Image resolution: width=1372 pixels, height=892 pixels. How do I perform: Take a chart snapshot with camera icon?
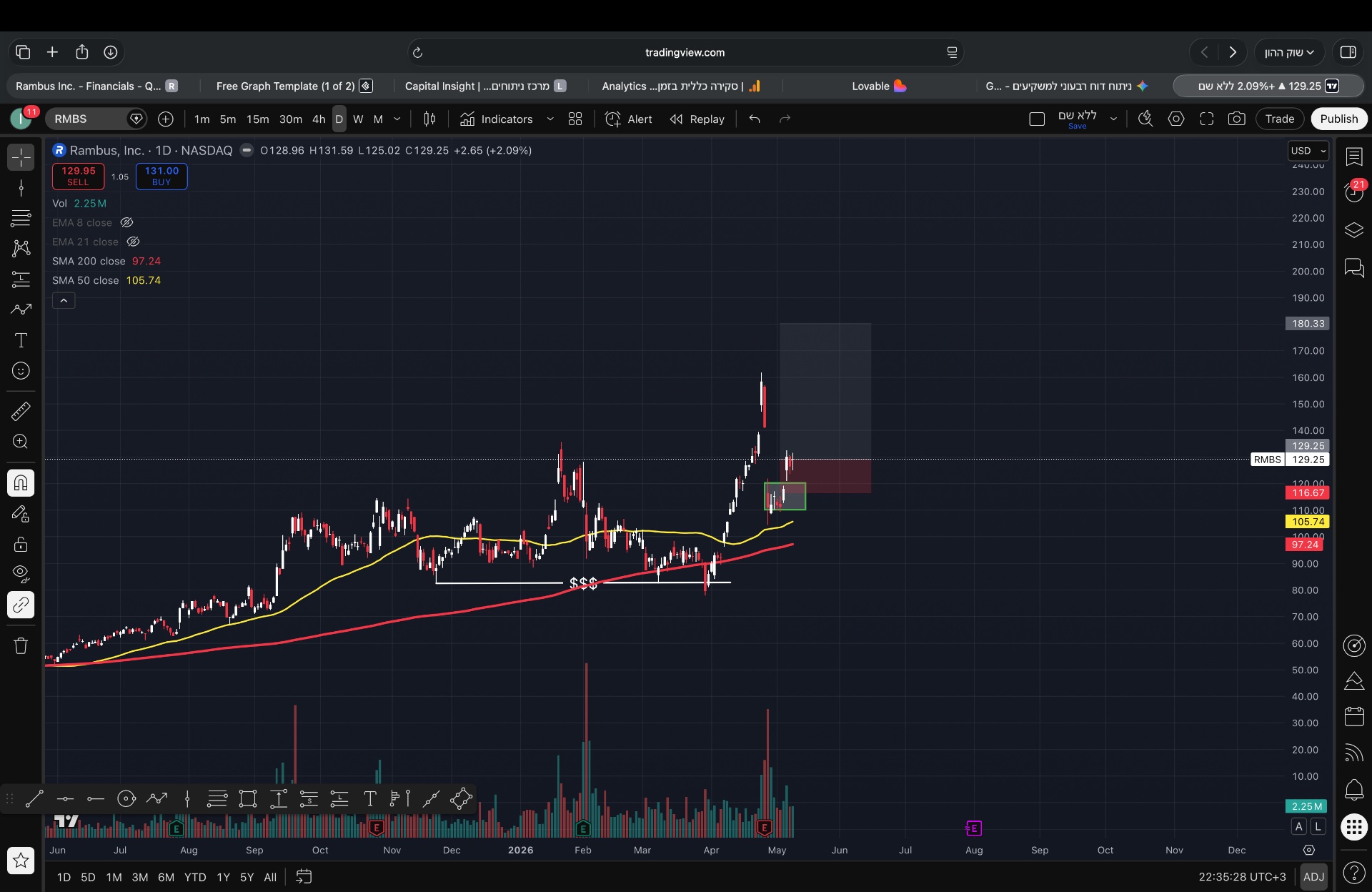pyautogui.click(x=1236, y=119)
